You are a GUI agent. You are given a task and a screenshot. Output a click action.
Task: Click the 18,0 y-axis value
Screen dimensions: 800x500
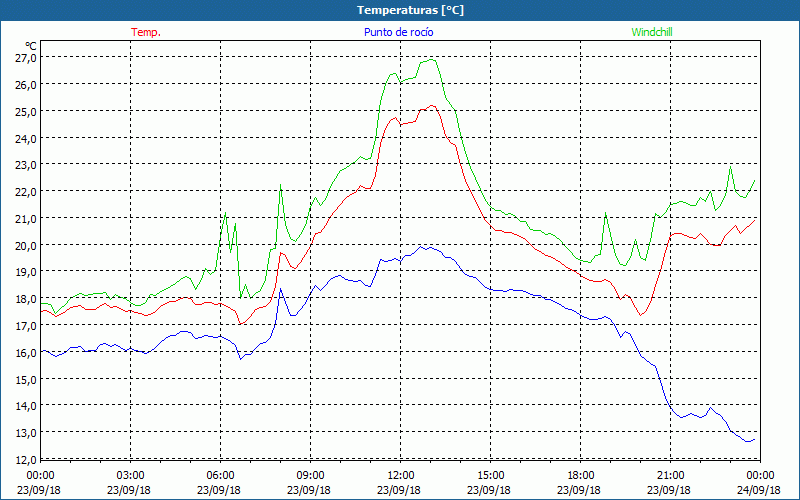tap(26, 299)
